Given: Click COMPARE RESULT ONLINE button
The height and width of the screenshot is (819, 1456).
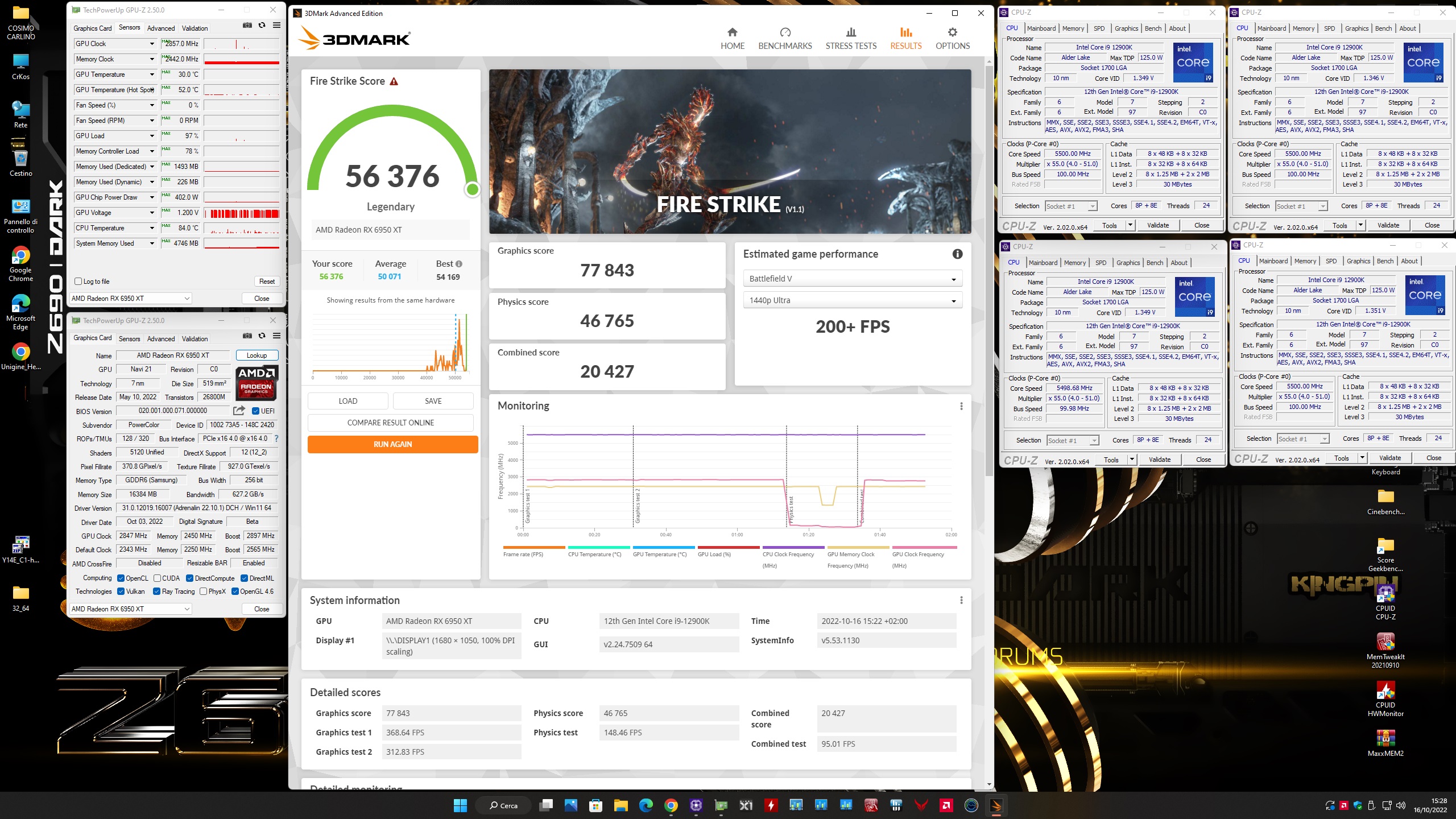Looking at the screenshot, I should pyautogui.click(x=390, y=423).
